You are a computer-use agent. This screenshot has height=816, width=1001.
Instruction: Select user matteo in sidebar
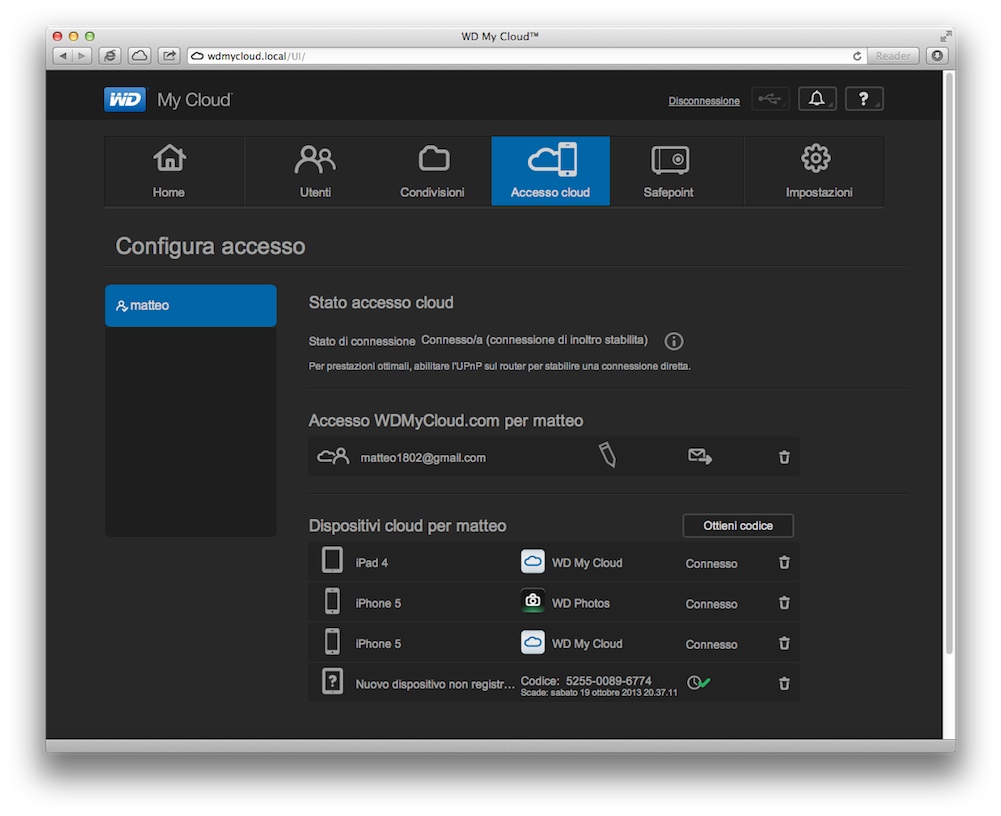(x=191, y=305)
